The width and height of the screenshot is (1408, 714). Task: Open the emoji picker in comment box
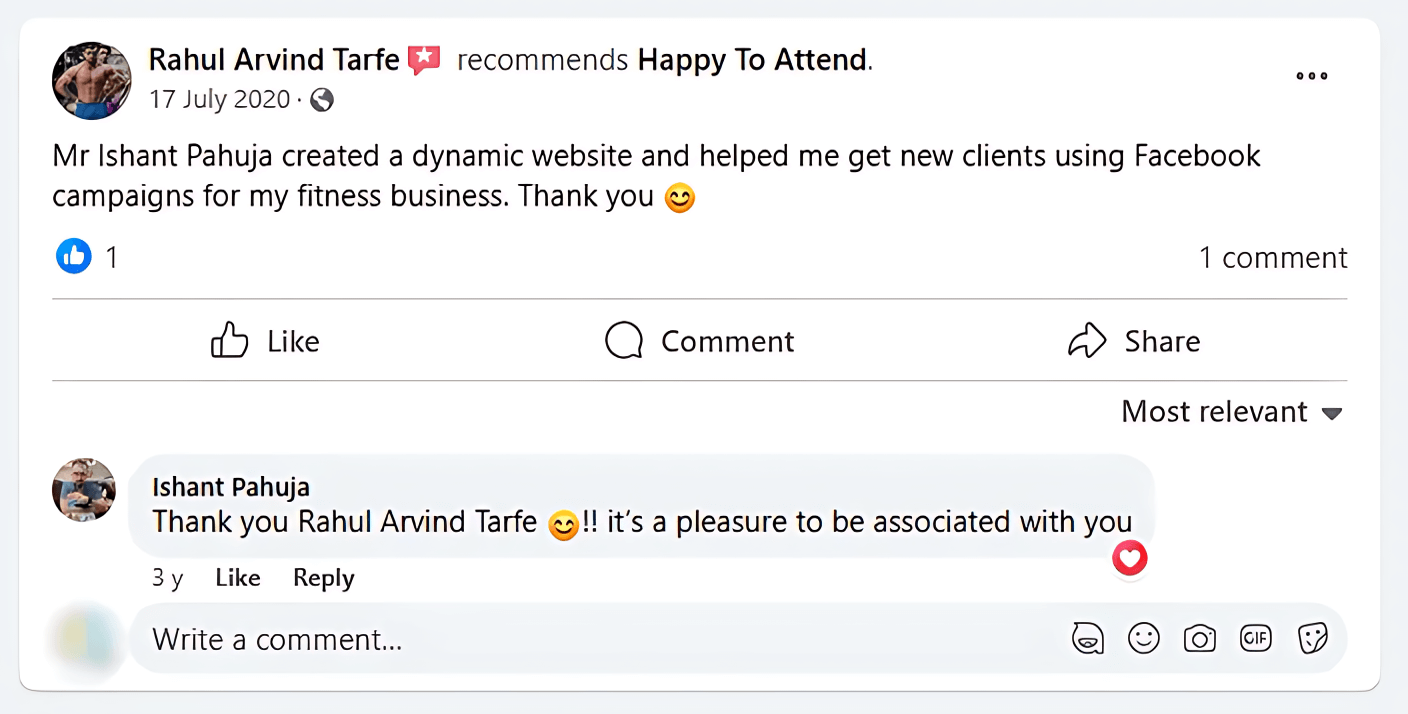[x=1144, y=638]
